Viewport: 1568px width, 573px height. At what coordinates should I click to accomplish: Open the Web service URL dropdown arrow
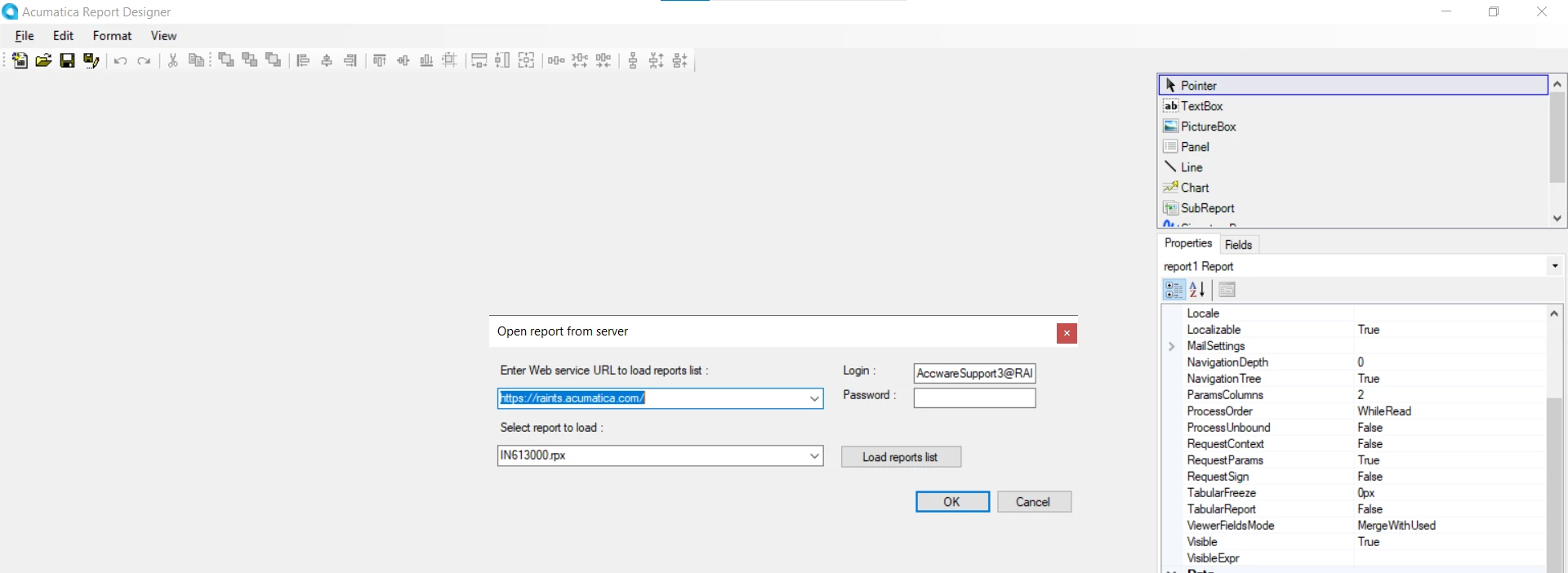click(814, 398)
